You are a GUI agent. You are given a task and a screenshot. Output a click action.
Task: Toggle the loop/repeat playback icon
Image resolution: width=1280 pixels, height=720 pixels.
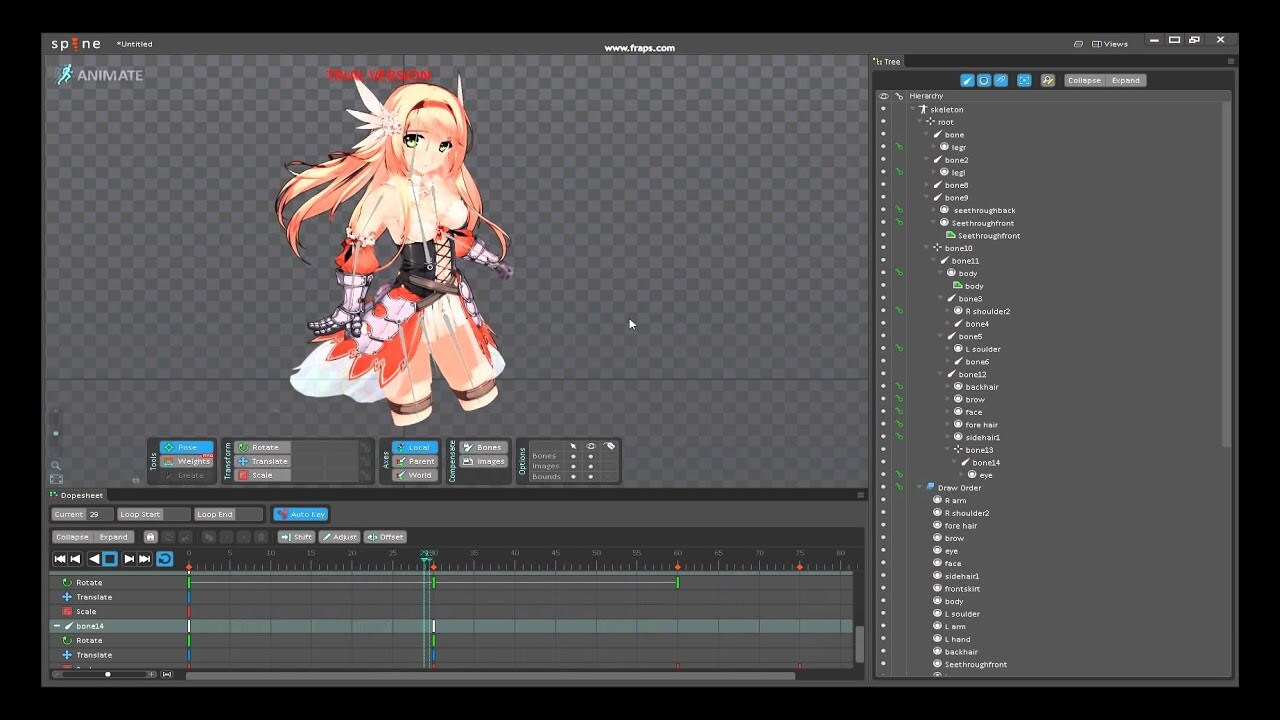[165, 559]
